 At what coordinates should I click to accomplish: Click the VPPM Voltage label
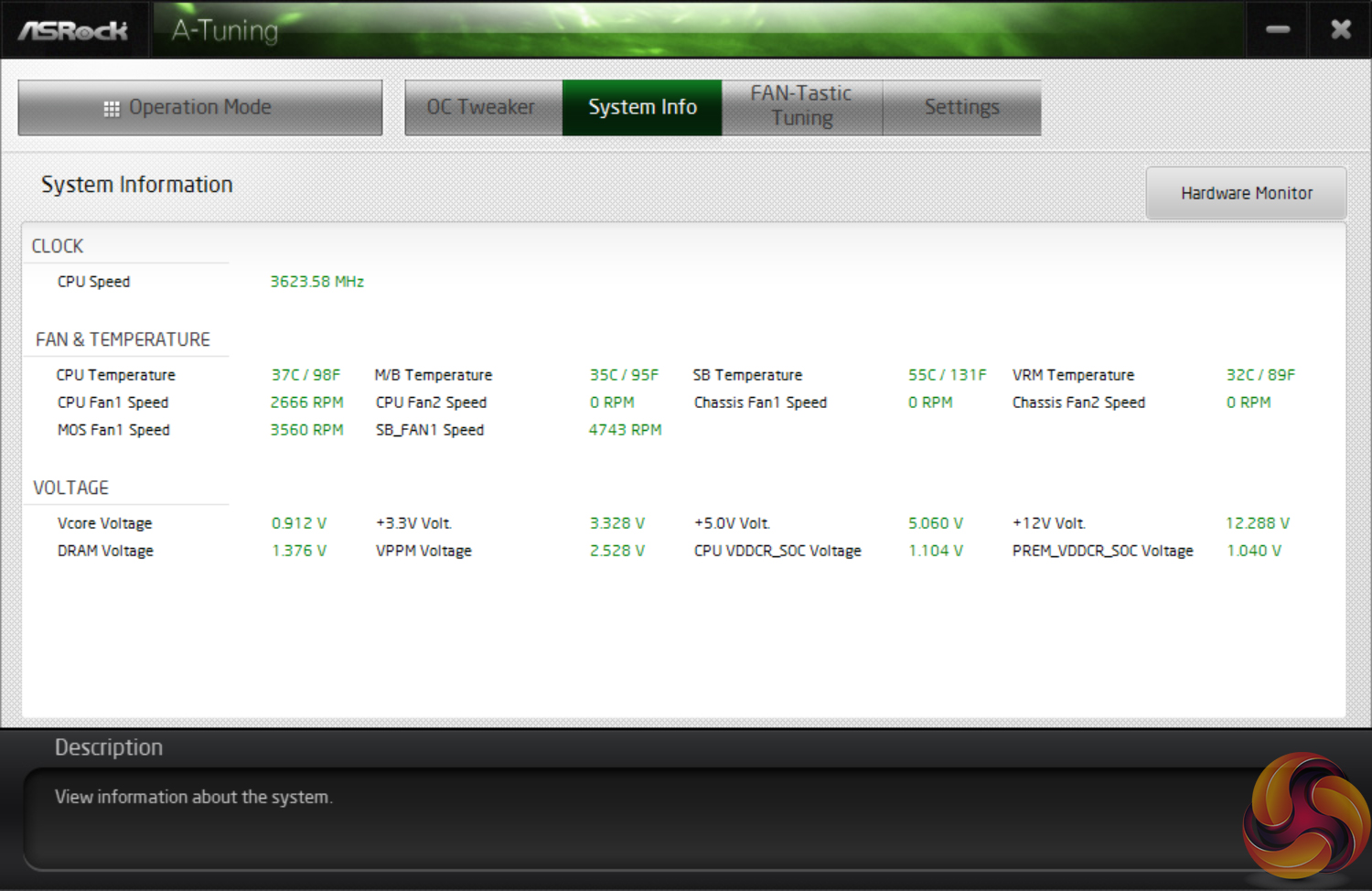(423, 551)
